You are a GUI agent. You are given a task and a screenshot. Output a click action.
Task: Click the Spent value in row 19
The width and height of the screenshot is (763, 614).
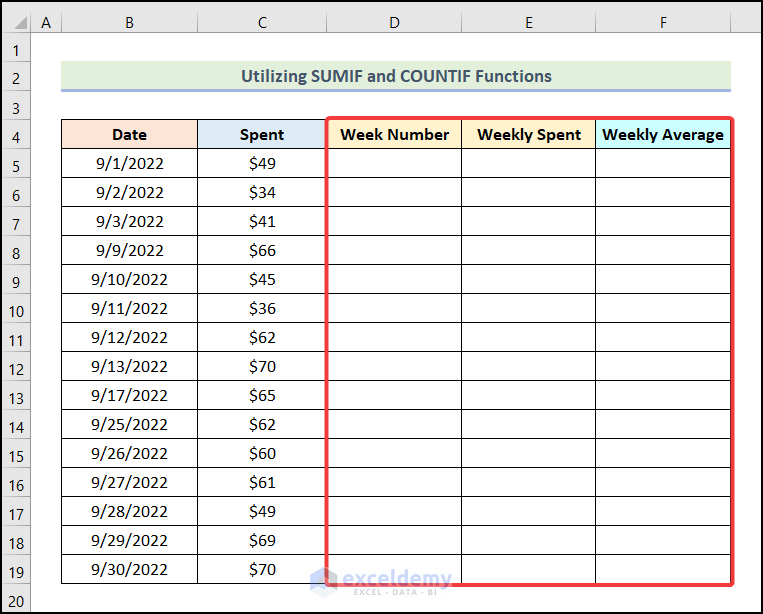coord(262,569)
